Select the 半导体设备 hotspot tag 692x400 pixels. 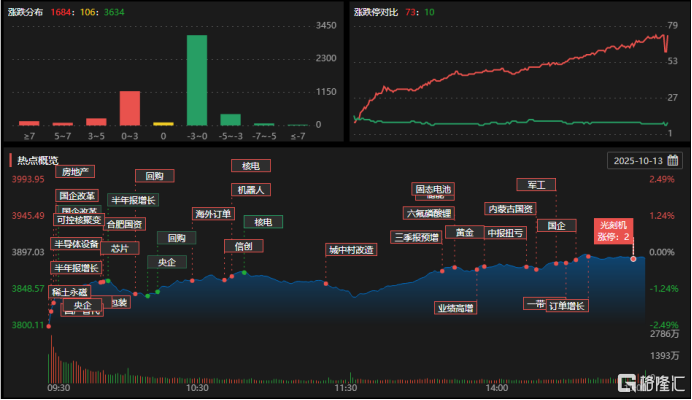click(x=76, y=244)
